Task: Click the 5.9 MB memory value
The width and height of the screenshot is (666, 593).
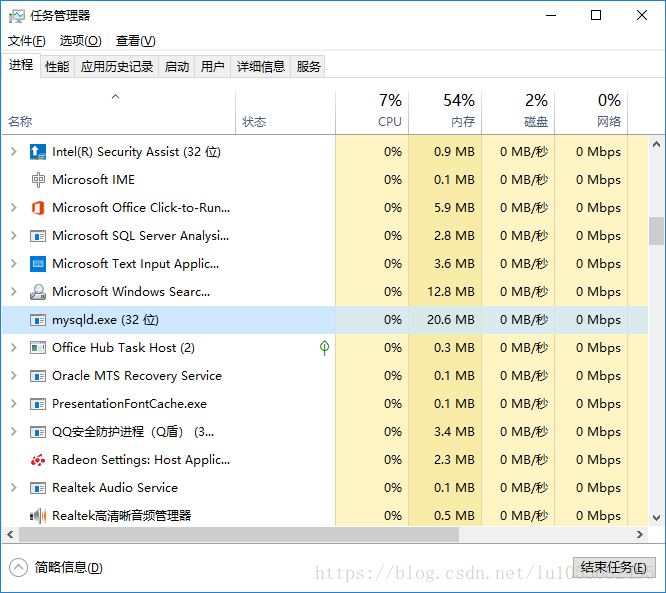Action: [454, 208]
